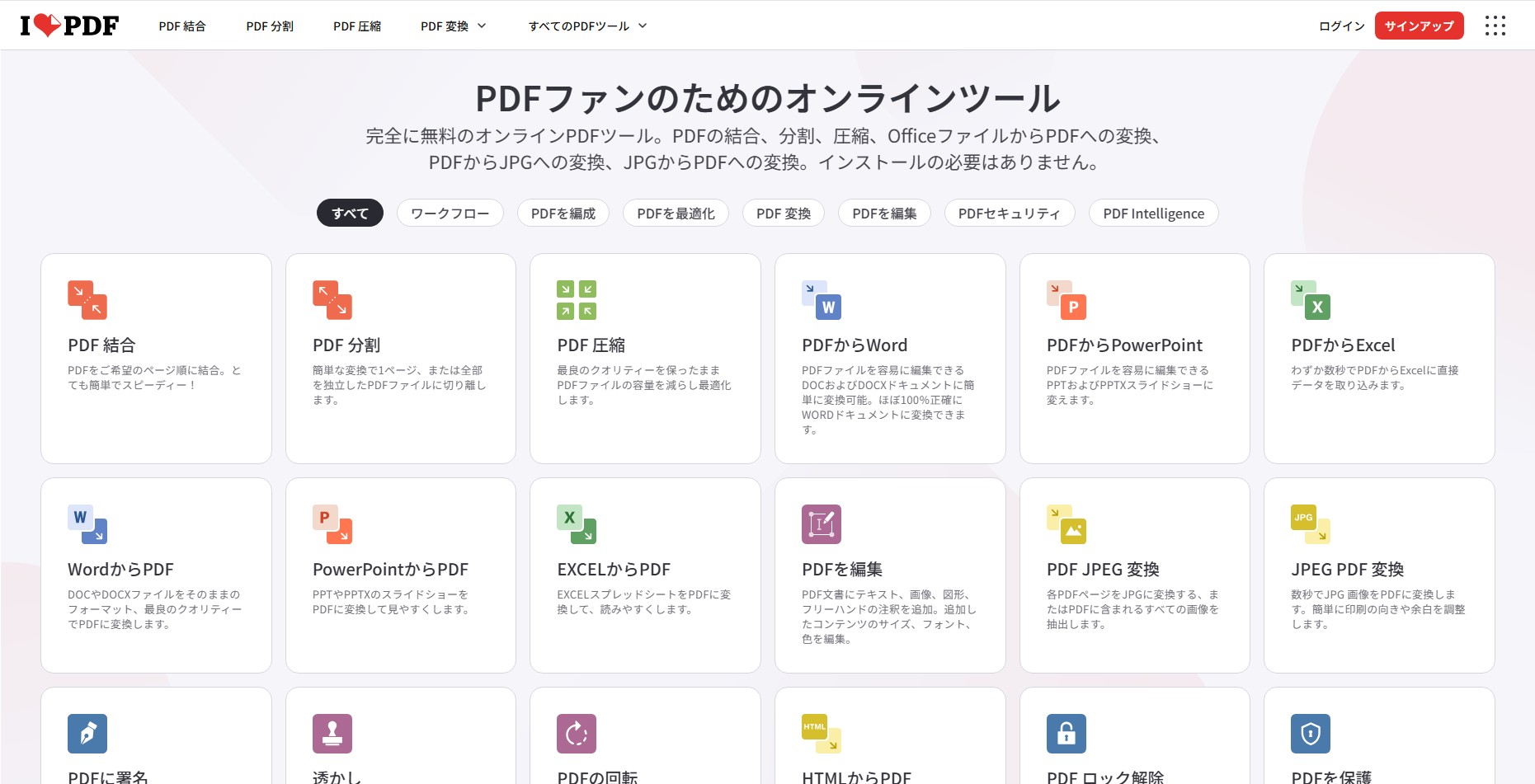Screen dimensions: 1535x784
Task: Click the PDFを編集 edit icon
Action: click(822, 524)
